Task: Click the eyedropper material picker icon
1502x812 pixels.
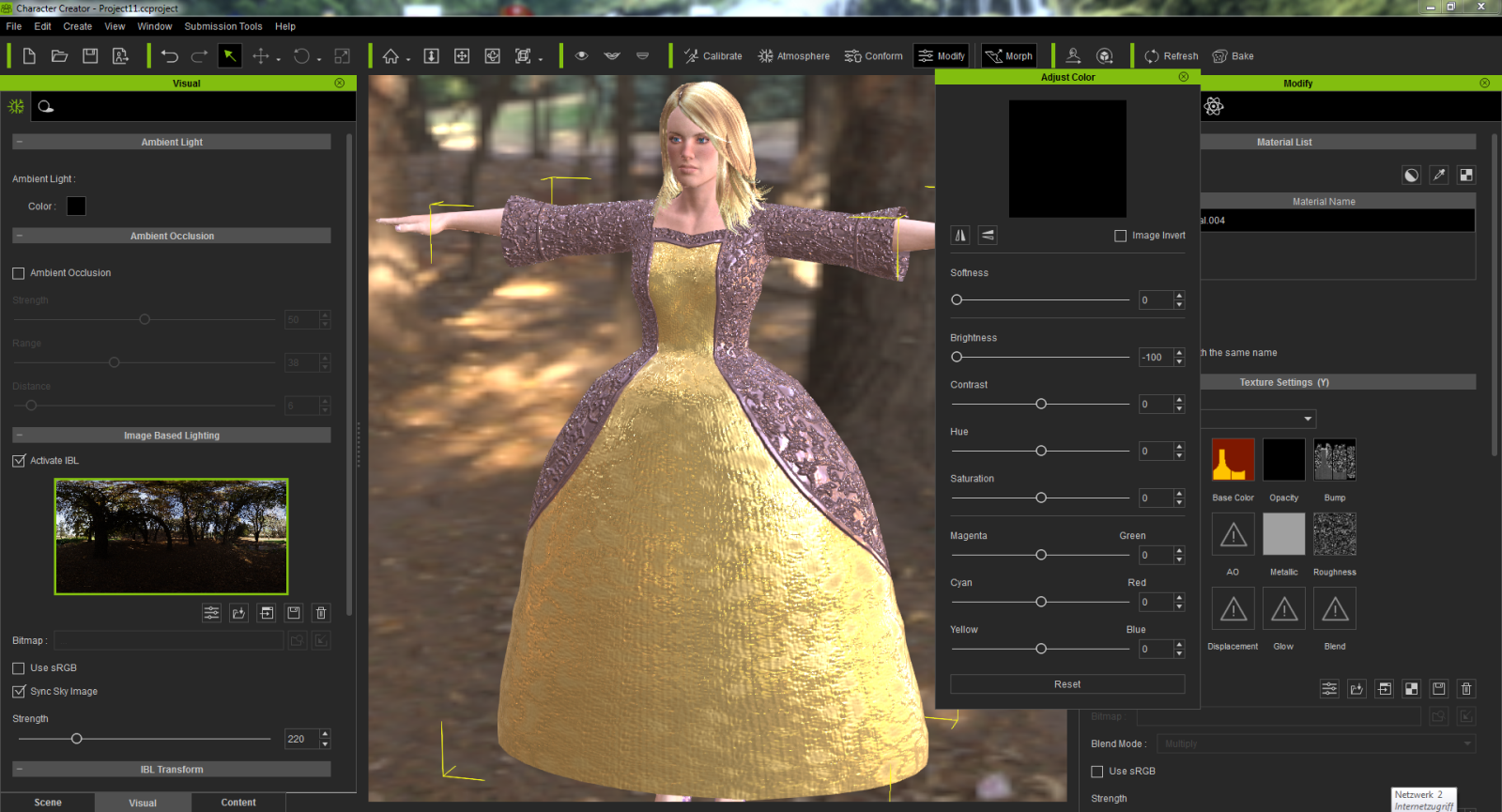Action: coord(1439,175)
